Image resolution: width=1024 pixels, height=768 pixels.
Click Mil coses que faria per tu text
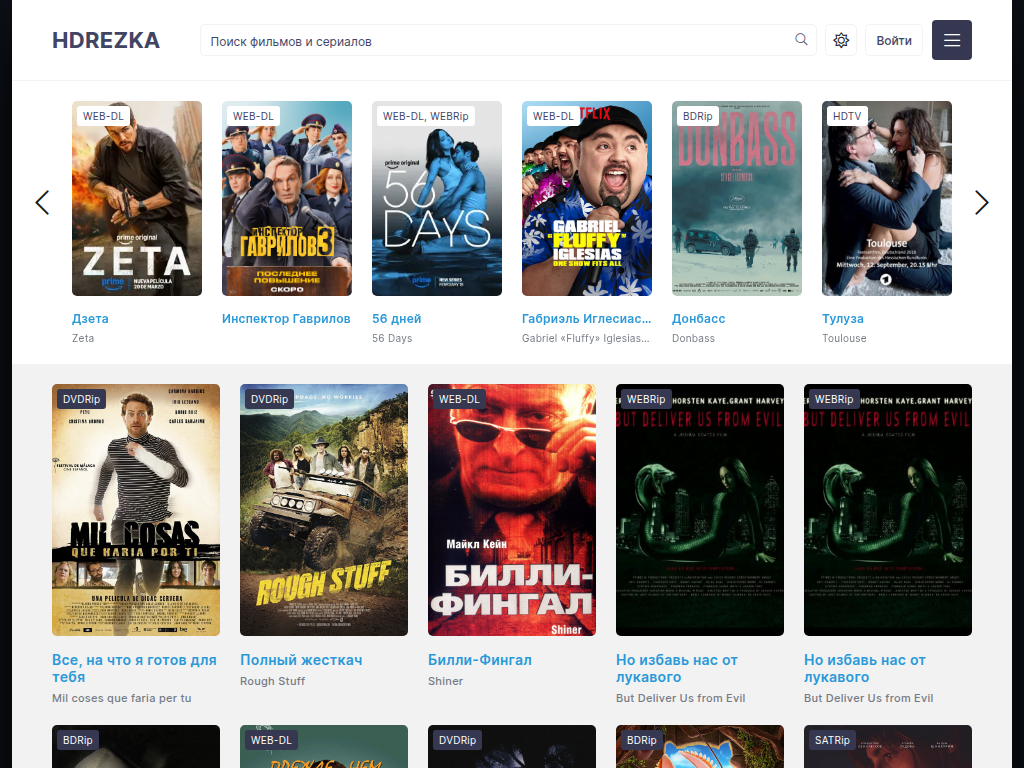coord(121,698)
